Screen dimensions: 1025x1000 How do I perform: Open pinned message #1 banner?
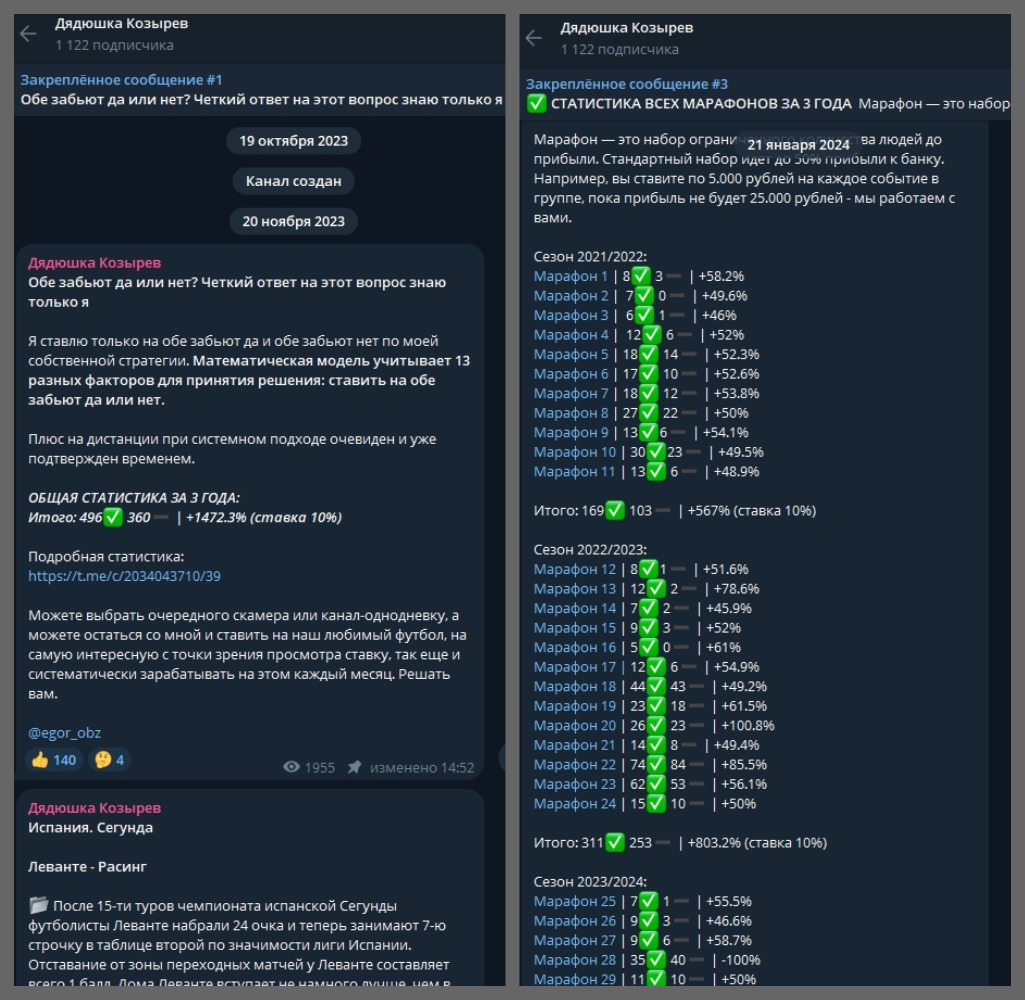tap(260, 89)
